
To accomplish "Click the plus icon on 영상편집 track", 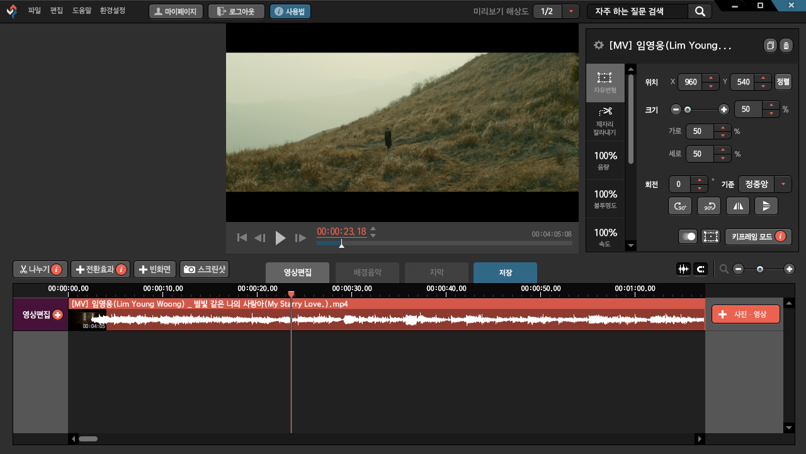I will pos(58,315).
